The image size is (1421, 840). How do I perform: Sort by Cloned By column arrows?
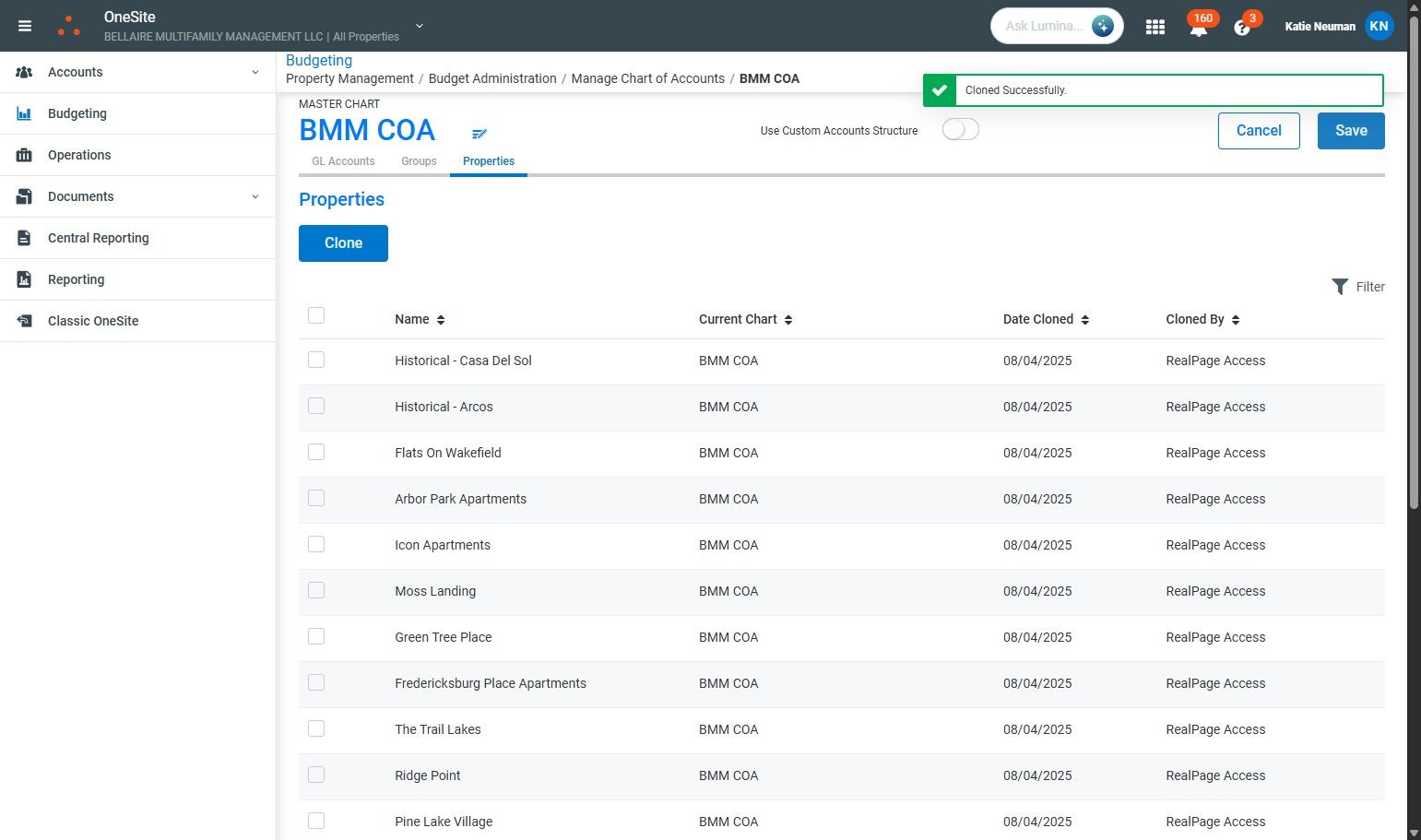point(1236,320)
